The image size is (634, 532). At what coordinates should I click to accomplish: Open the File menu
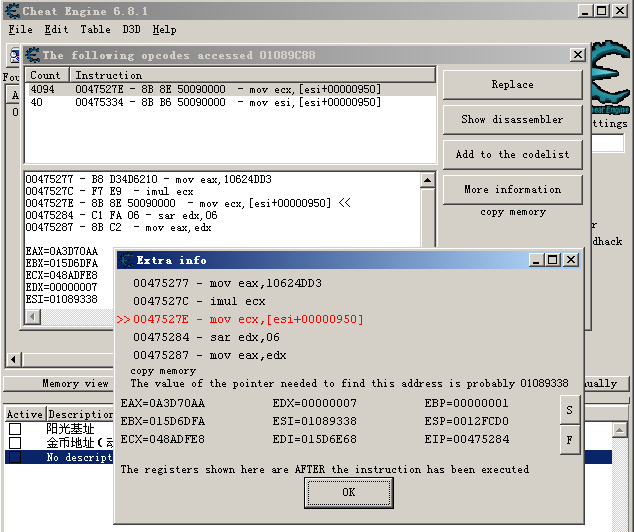tap(21, 30)
